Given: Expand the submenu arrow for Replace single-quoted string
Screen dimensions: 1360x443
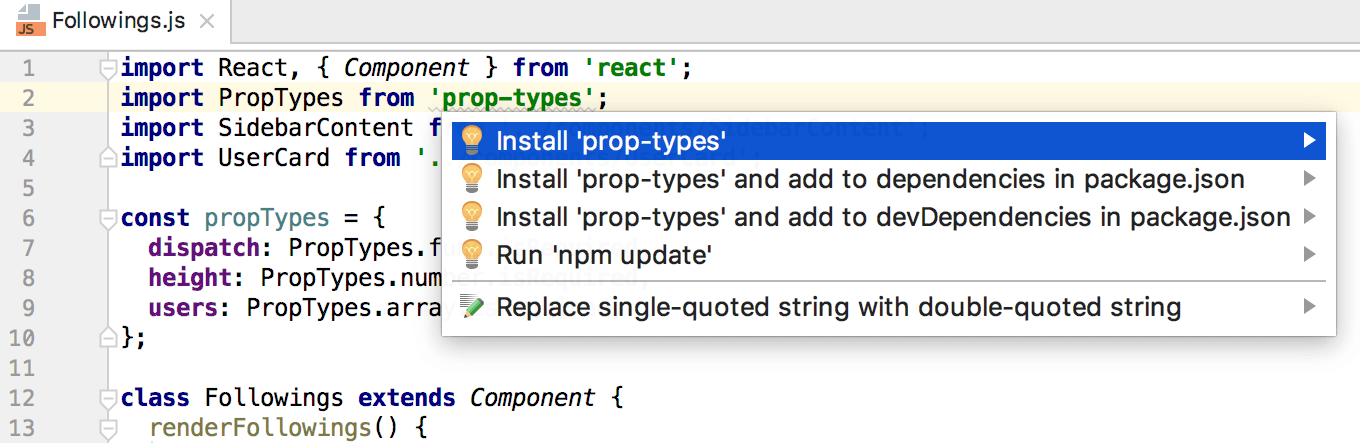Looking at the screenshot, I should (1309, 307).
